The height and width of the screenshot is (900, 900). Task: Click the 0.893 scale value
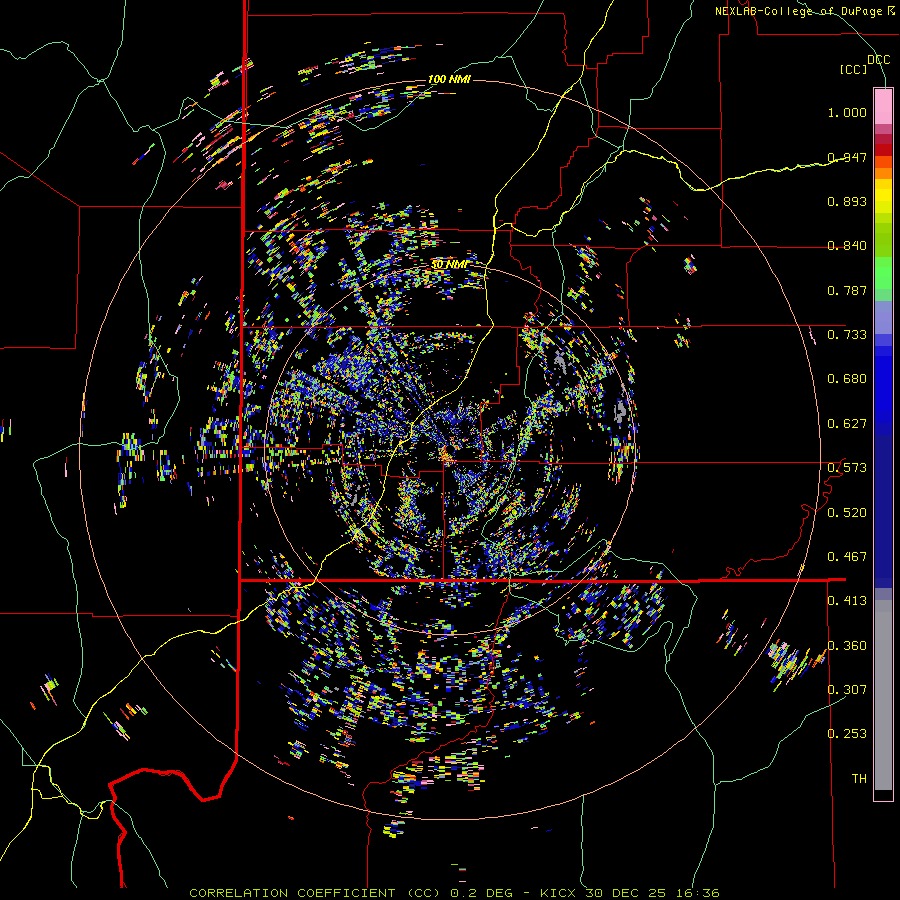847,201
